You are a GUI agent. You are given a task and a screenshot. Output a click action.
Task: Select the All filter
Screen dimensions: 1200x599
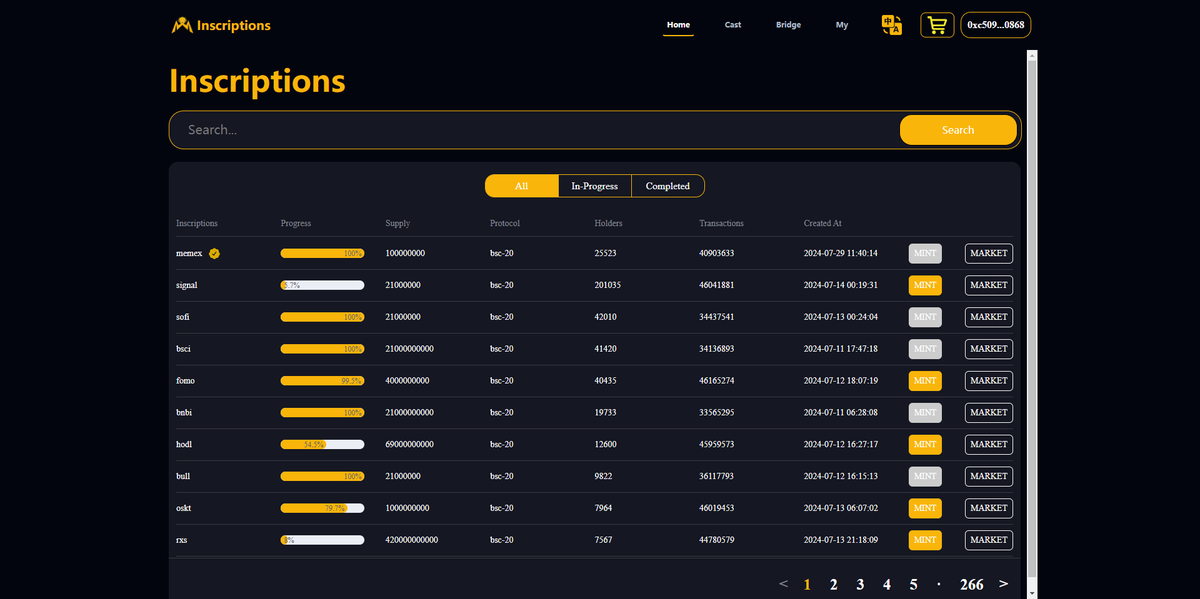click(x=521, y=185)
